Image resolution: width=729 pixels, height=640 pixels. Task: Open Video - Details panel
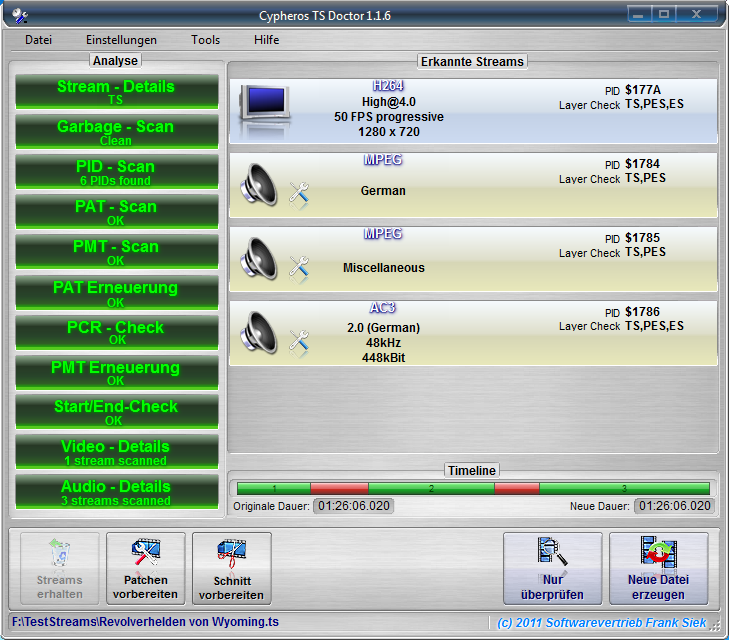point(117,451)
